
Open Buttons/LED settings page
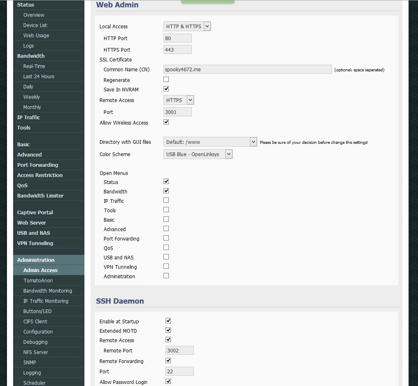[37, 311]
